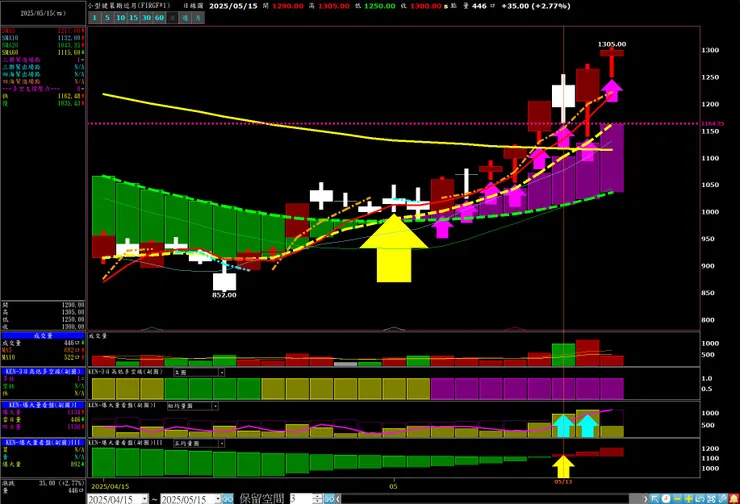This screenshot has width=740, height=504.
Task: Open the KEN-爆大量看盤 III chart type dropdown
Action: tap(221, 444)
